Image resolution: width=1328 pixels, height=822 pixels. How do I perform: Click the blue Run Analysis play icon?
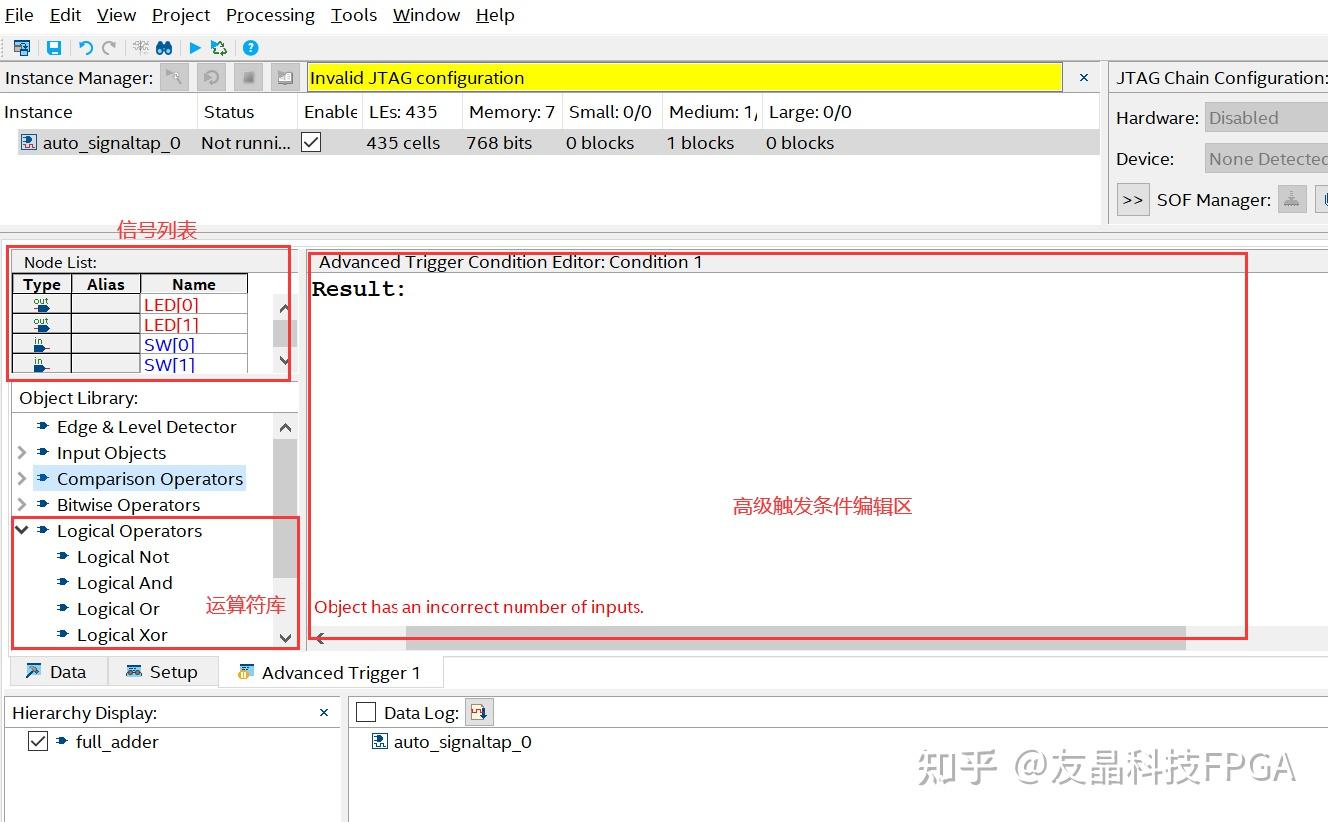pos(194,47)
